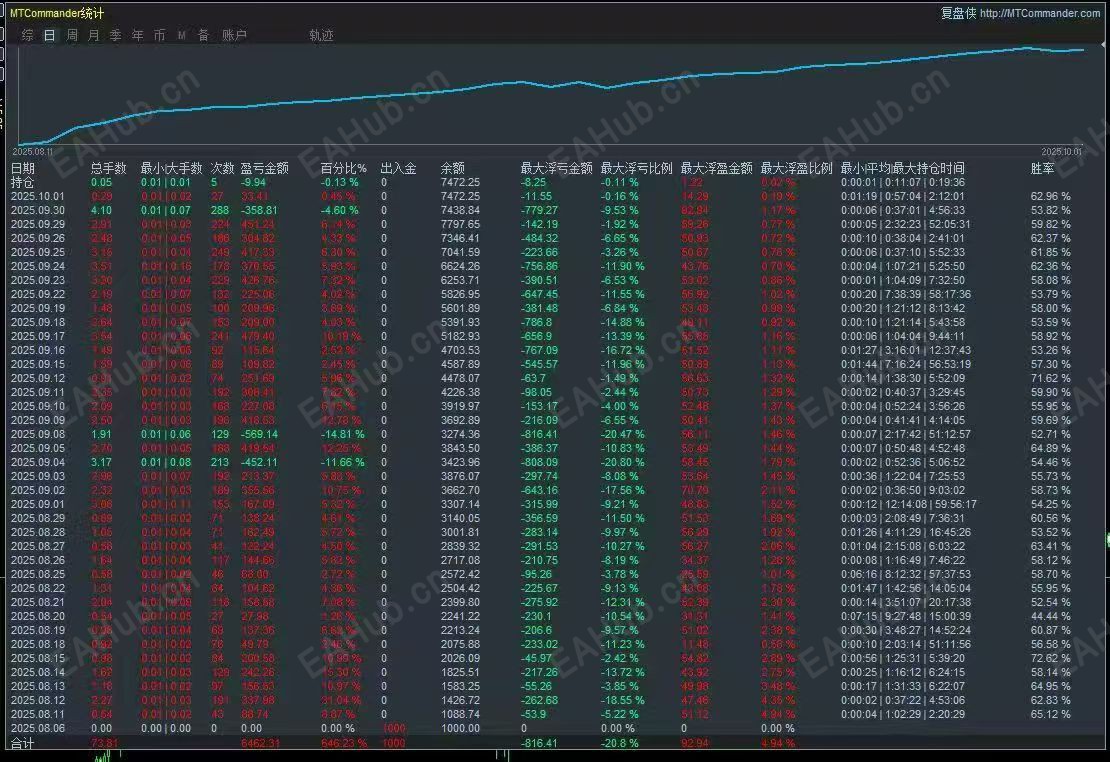The width and height of the screenshot is (1110, 762).
Task: Click holding time 0:00:07 | 2:17:42 | 51:12:57
Action: click(906, 434)
